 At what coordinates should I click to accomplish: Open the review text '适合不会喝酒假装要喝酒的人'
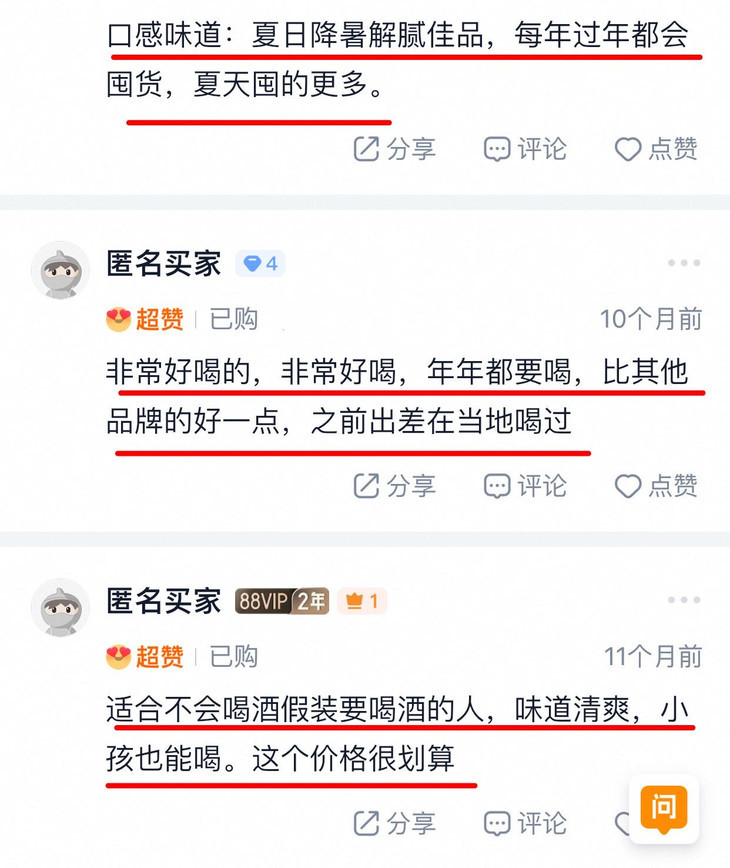296,709
